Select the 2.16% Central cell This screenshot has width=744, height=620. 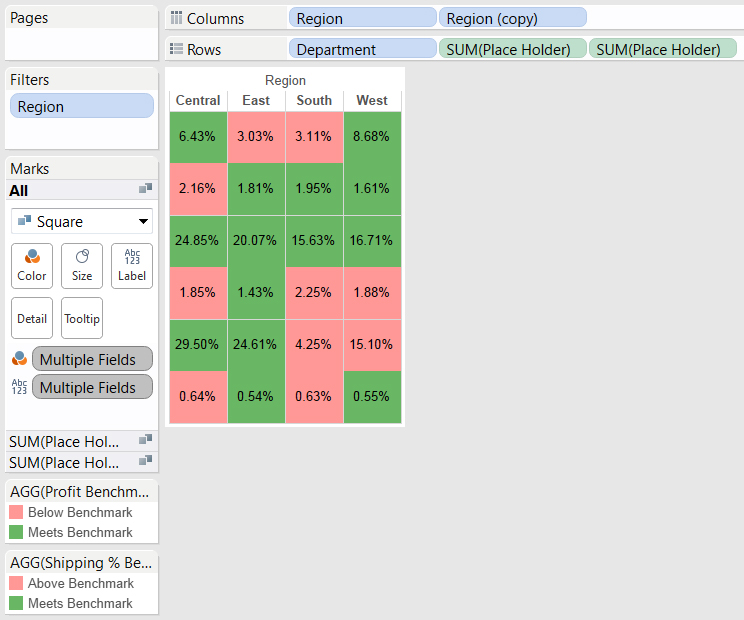tap(198, 189)
